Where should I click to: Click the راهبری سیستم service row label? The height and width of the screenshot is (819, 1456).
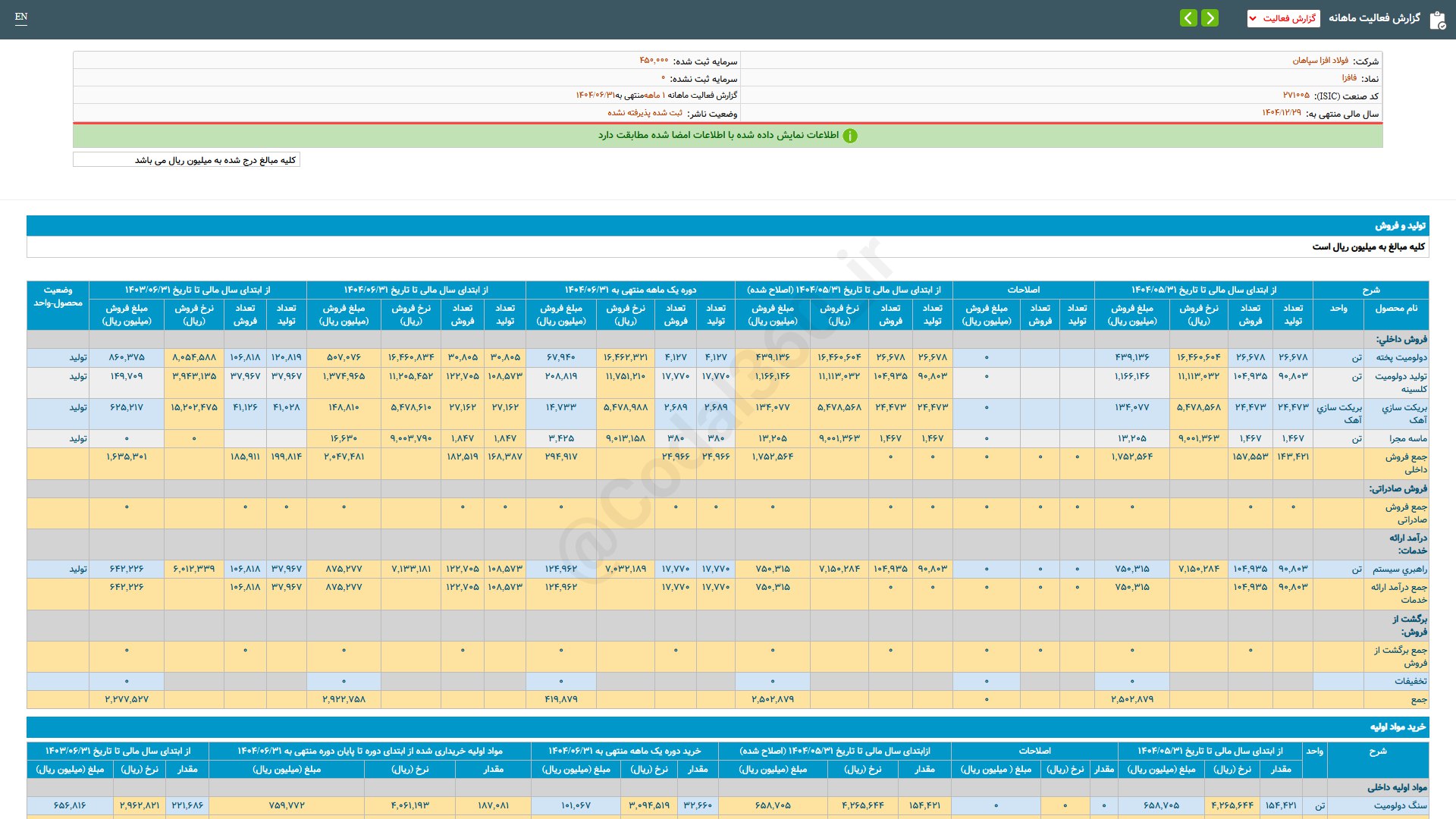[1399, 569]
